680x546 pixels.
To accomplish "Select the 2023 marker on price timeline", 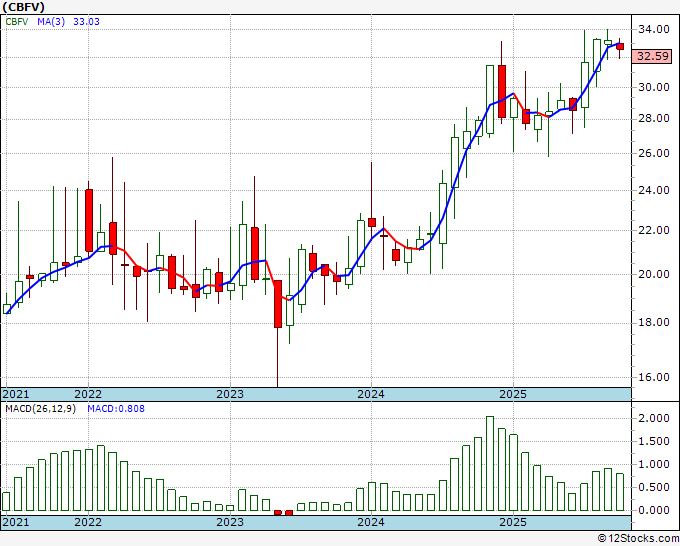I will (230, 394).
